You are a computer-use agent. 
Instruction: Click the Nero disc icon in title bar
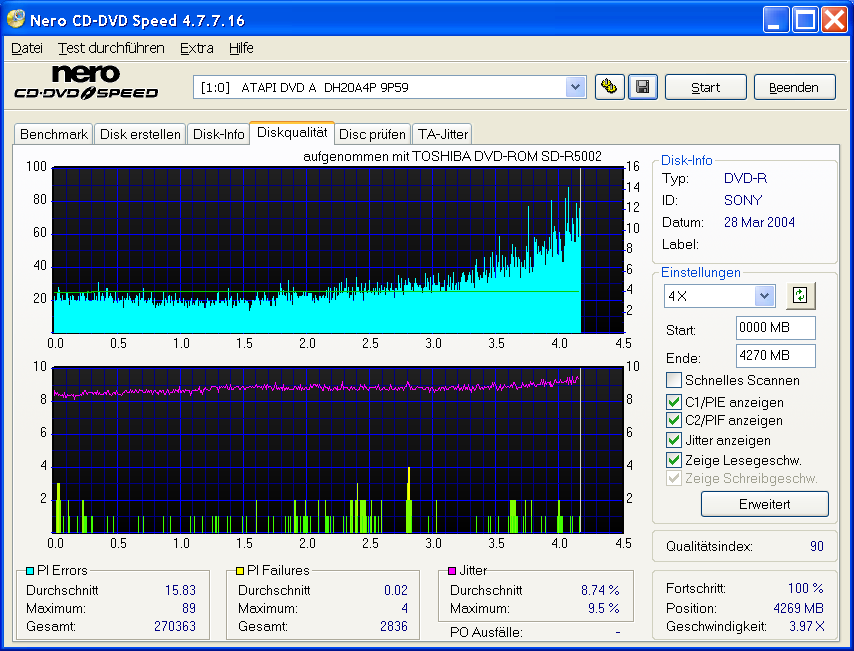(16, 20)
